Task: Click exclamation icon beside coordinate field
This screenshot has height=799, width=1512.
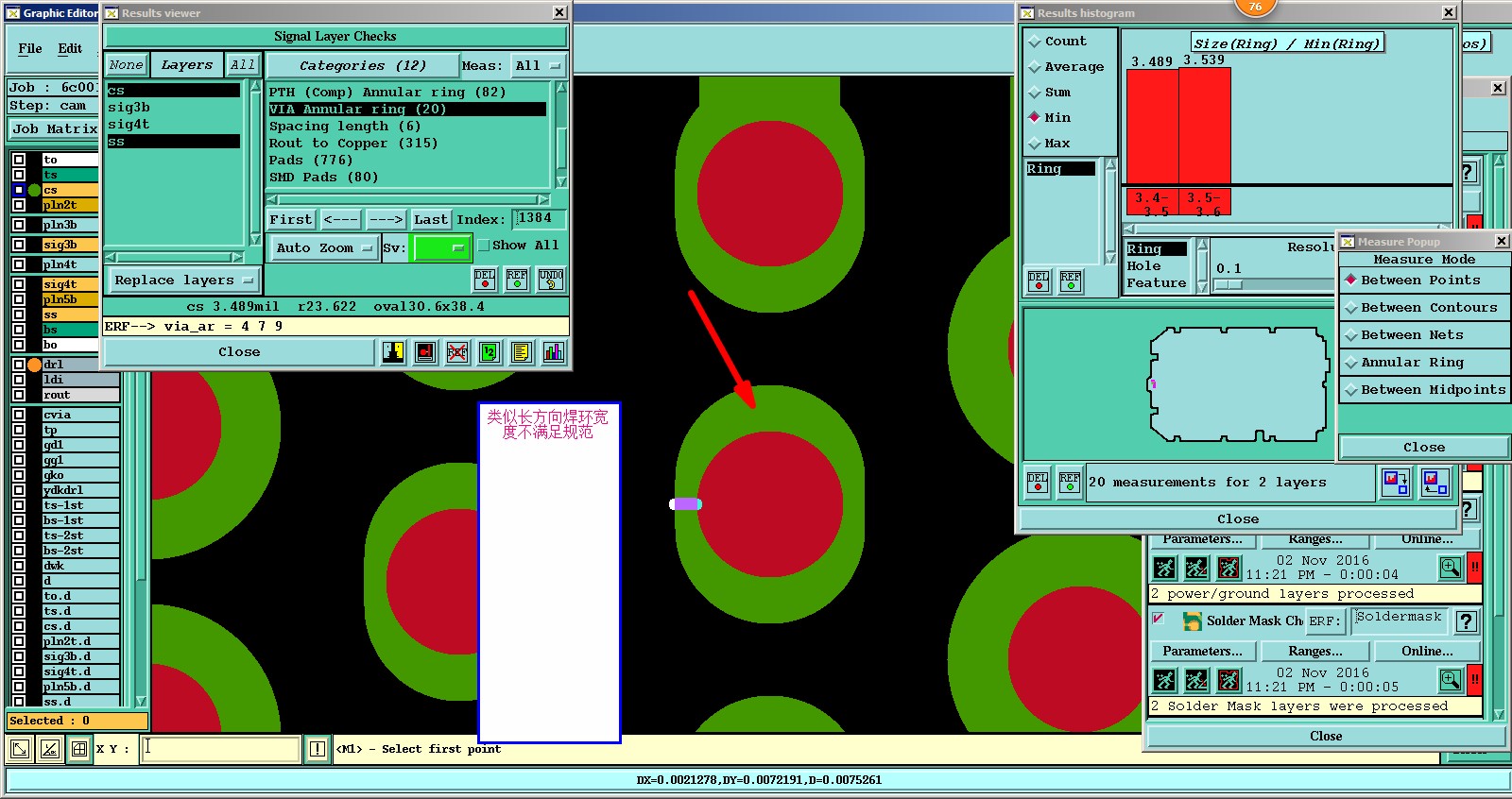Action: point(318,749)
